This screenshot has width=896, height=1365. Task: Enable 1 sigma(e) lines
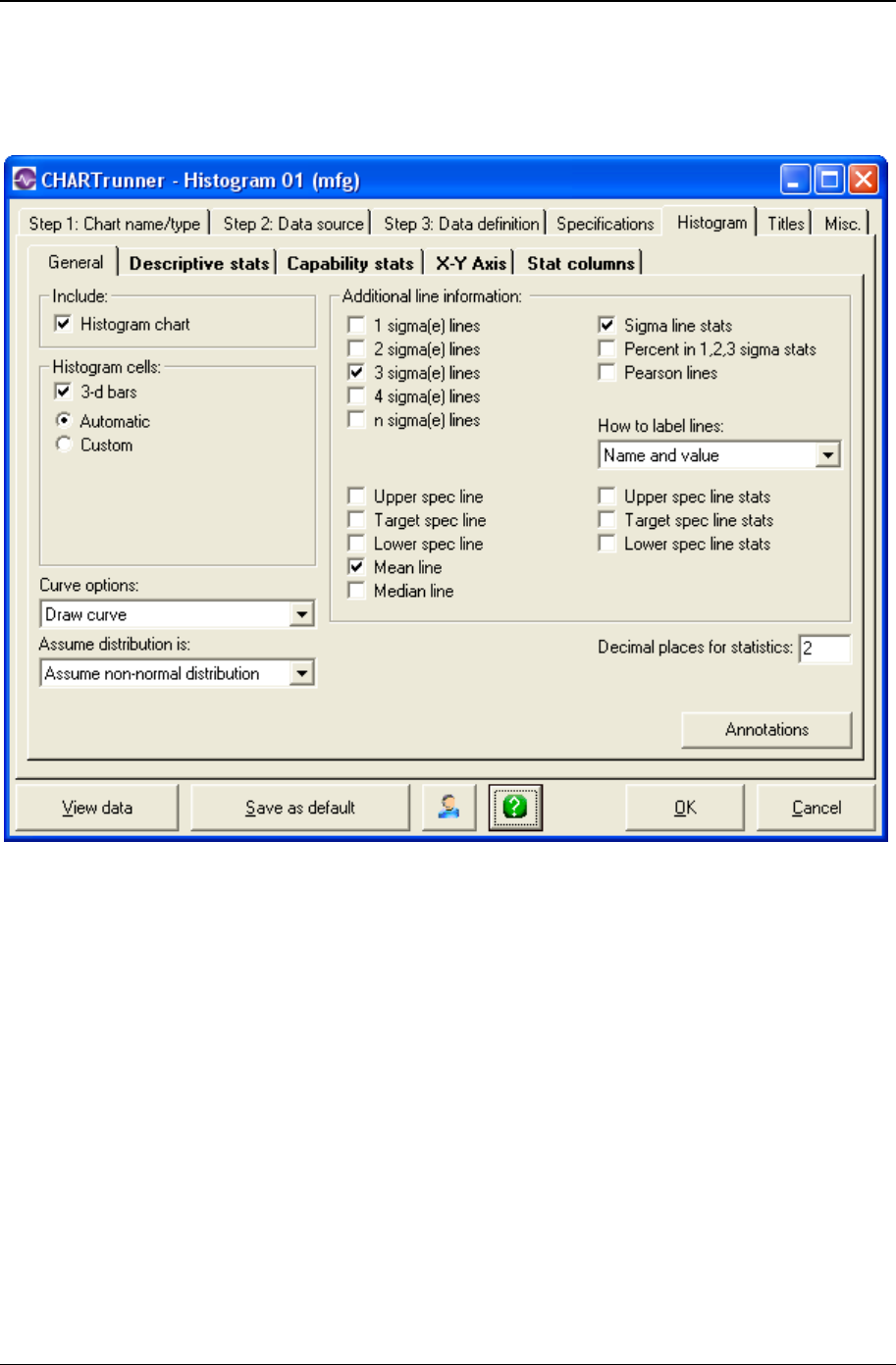(356, 326)
